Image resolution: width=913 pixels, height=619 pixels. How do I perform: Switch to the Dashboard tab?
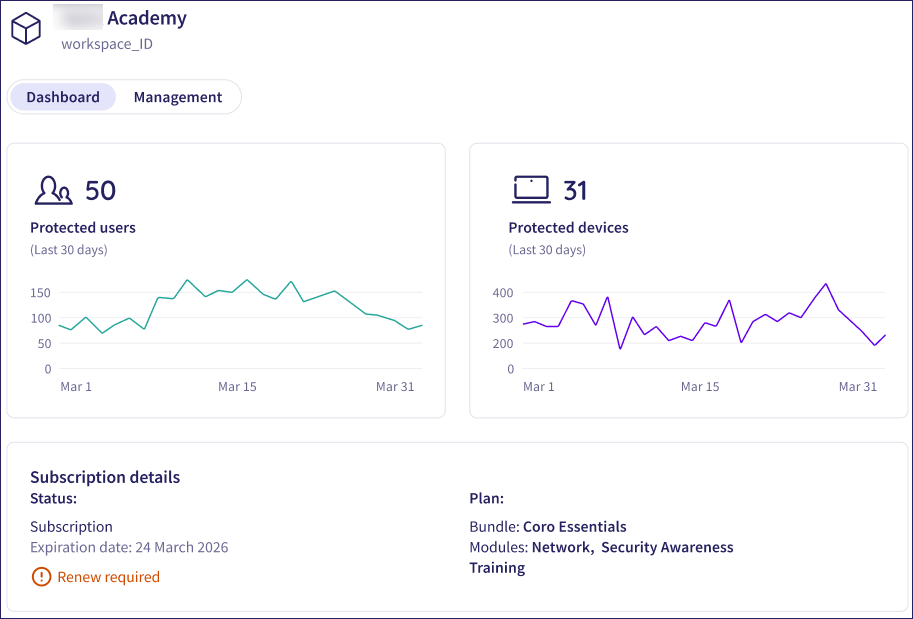pos(63,97)
